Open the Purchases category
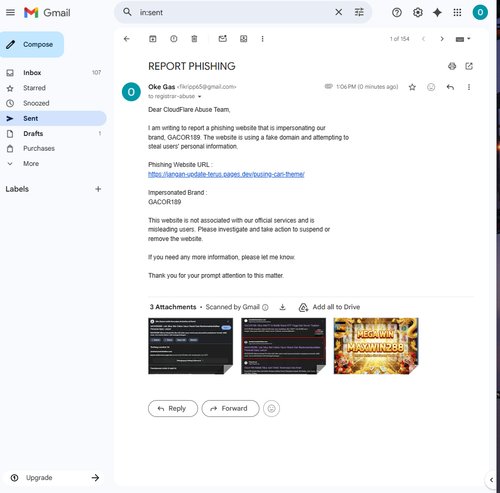The width and height of the screenshot is (500, 493). (x=53, y=148)
